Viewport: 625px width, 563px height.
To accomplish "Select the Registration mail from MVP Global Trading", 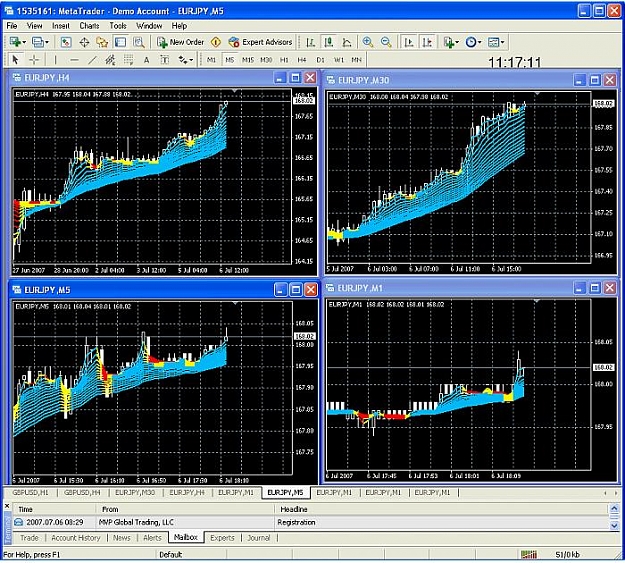I will [311, 522].
